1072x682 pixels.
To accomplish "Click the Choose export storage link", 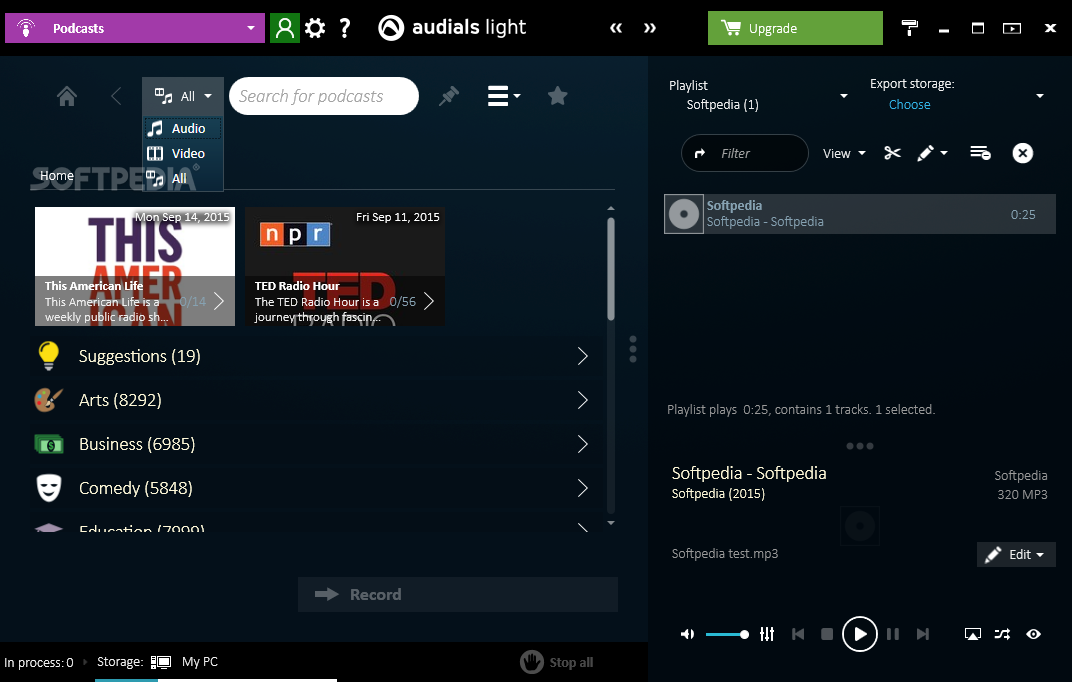I will [x=909, y=105].
